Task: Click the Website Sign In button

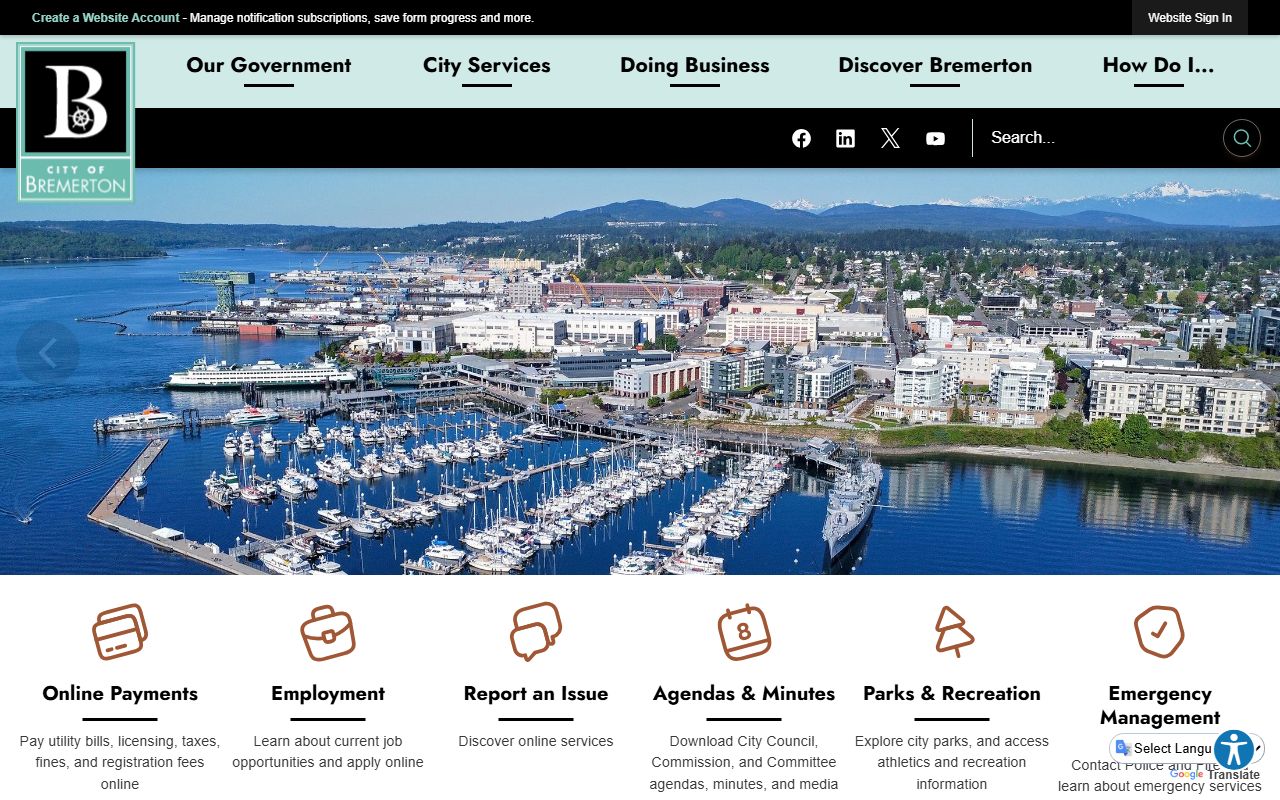Action: click(1190, 18)
